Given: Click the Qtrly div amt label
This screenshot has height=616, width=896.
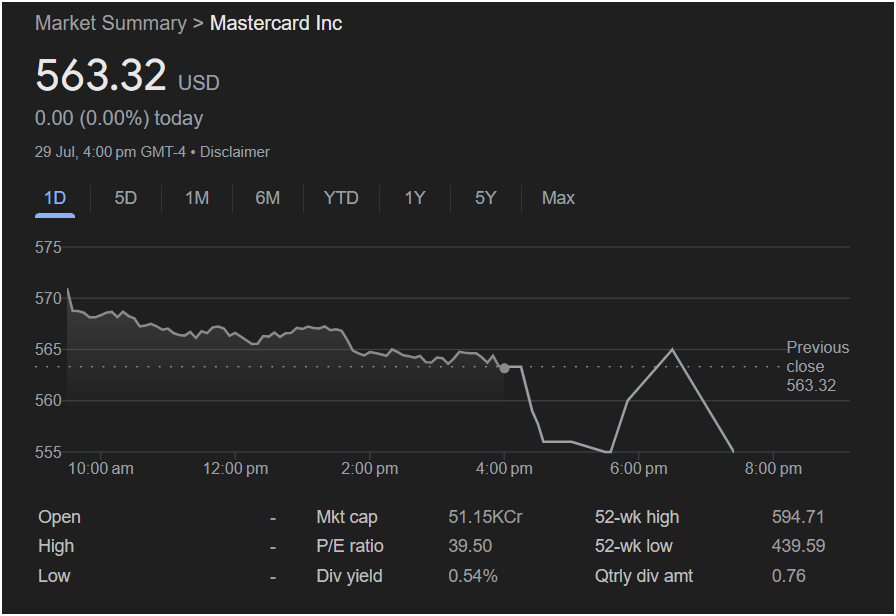Looking at the screenshot, I should click(644, 576).
